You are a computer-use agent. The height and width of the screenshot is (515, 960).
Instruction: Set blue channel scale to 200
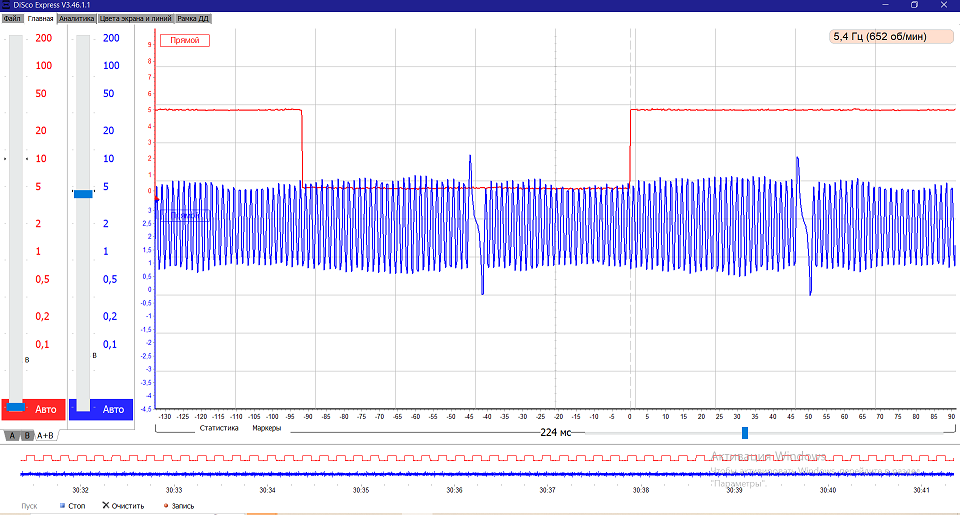pyautogui.click(x=111, y=38)
